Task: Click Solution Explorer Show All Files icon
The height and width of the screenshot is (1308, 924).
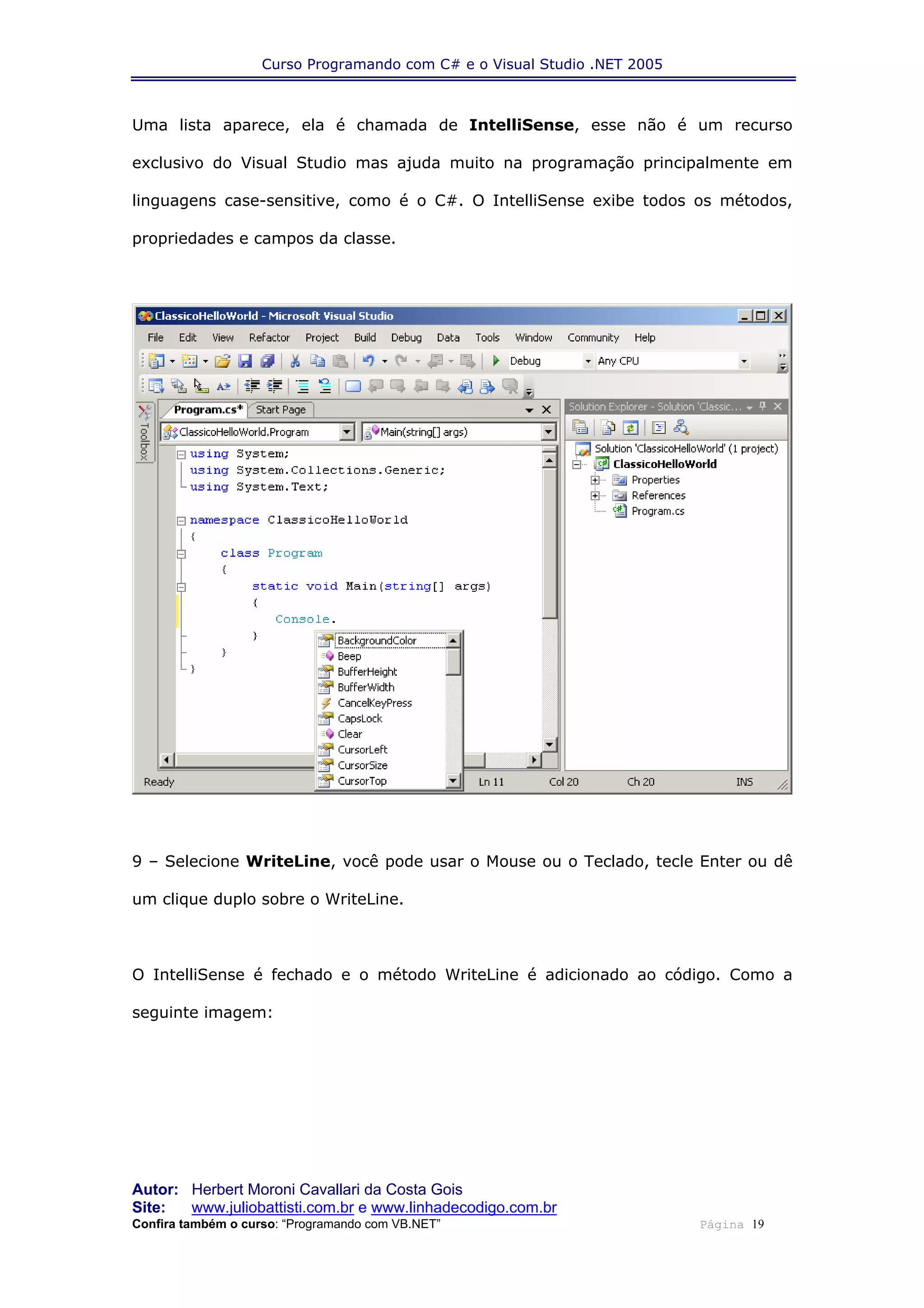Action: click(608, 427)
